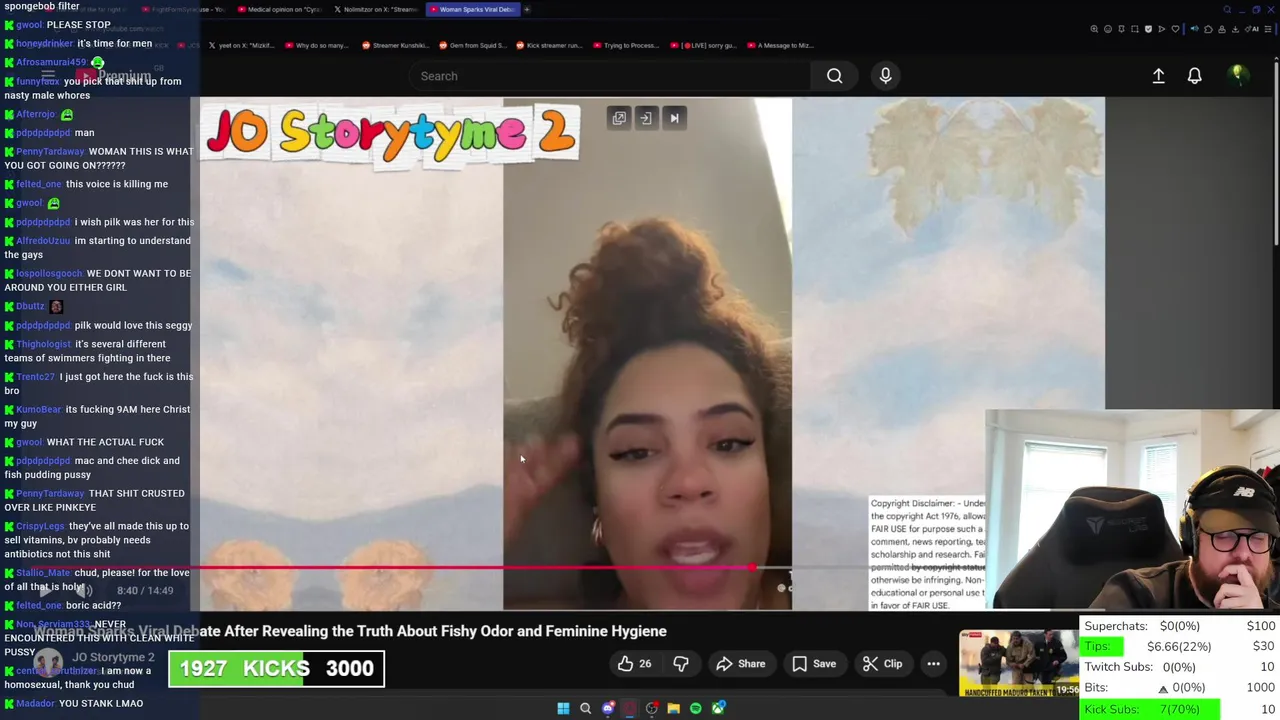1280x720 pixels.
Task: Switch to 'Nolimitzor on X' browser tab
Action: [x=376, y=9]
